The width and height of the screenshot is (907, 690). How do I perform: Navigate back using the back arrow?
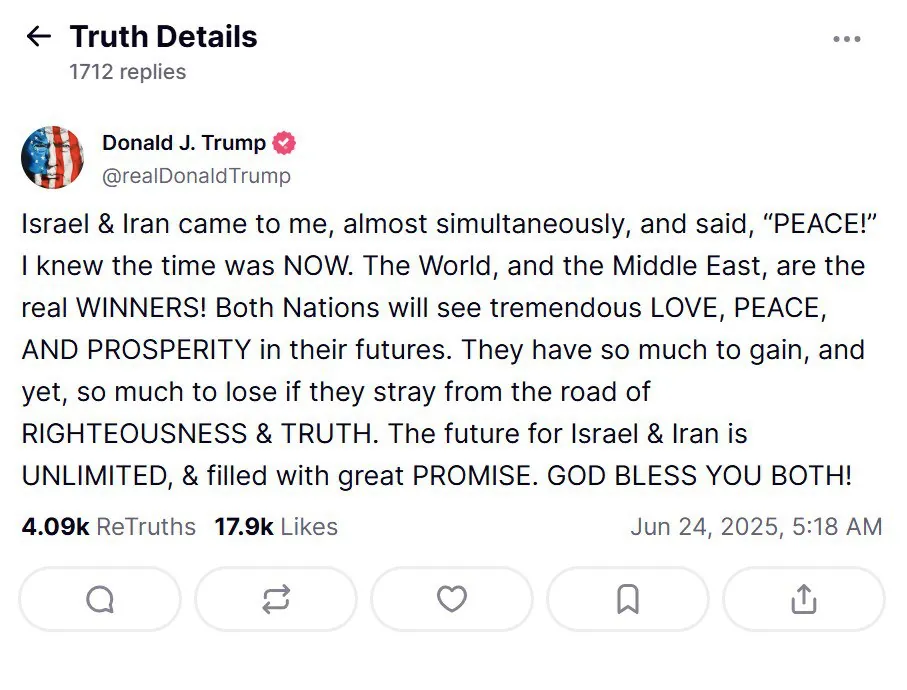[38, 37]
